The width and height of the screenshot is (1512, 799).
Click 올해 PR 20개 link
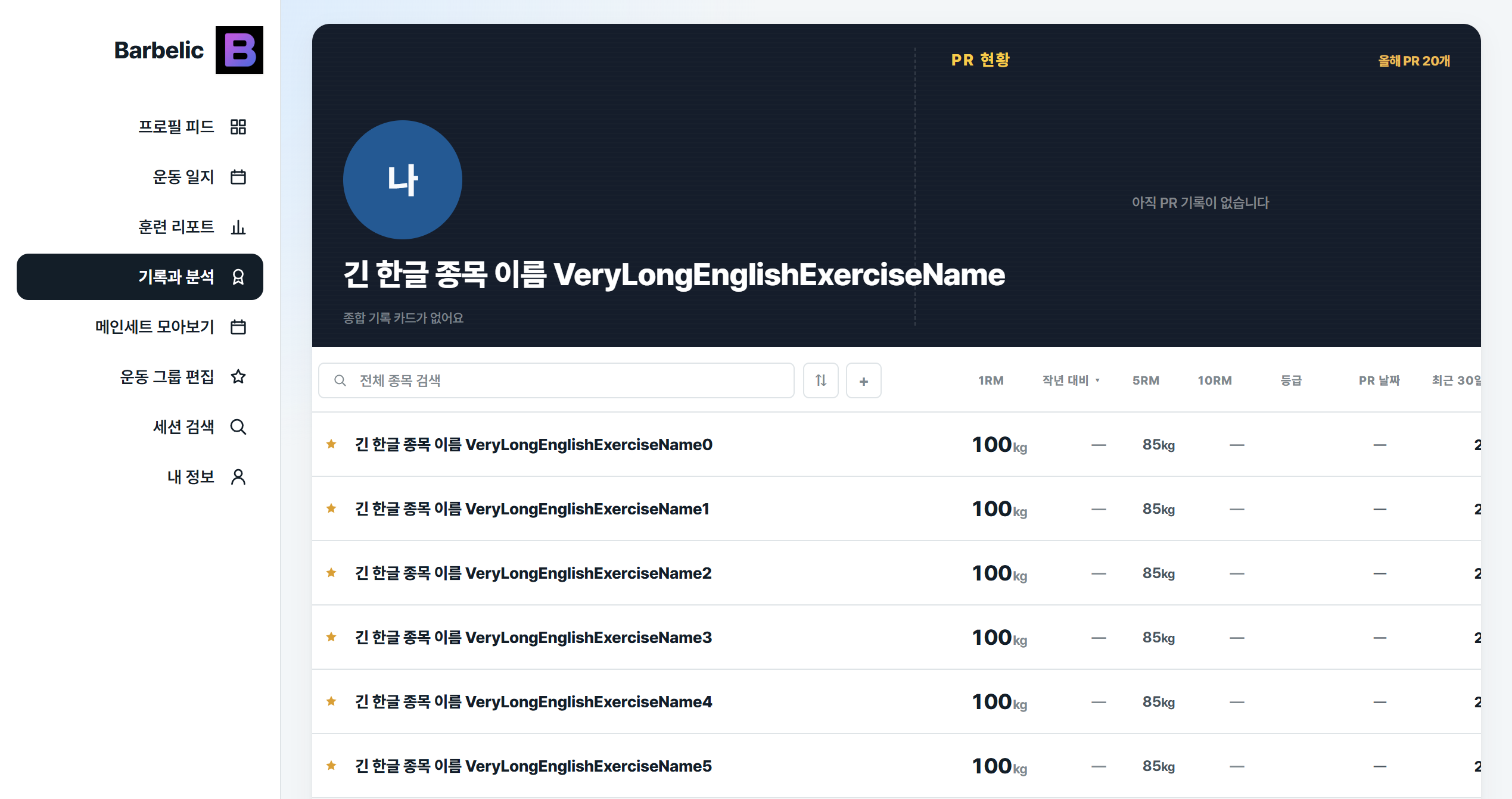(x=1414, y=61)
